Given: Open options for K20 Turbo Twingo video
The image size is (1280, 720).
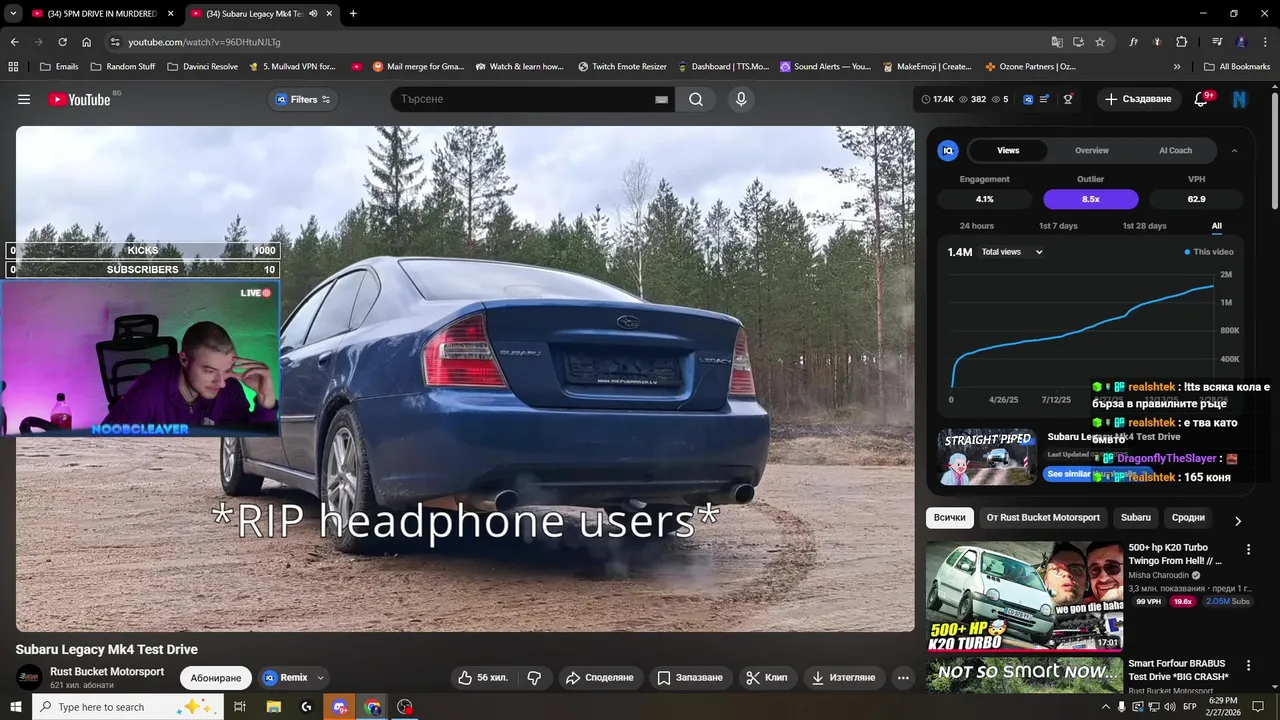Looking at the screenshot, I should [x=1248, y=549].
